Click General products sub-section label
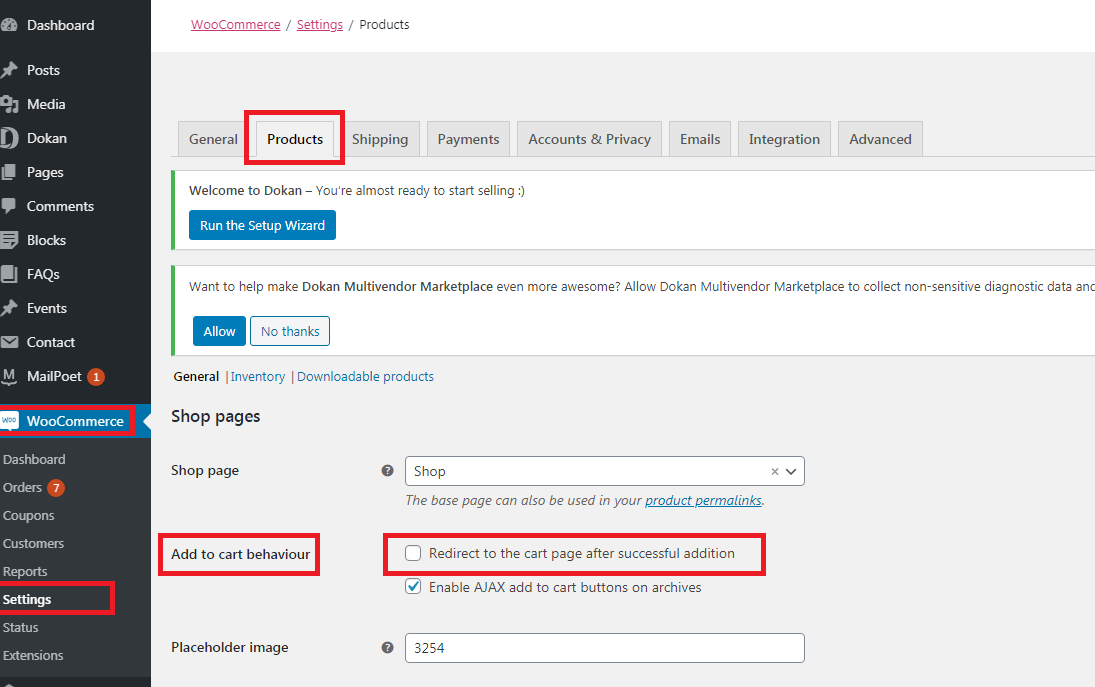The width and height of the screenshot is (1095, 687). 196,376
